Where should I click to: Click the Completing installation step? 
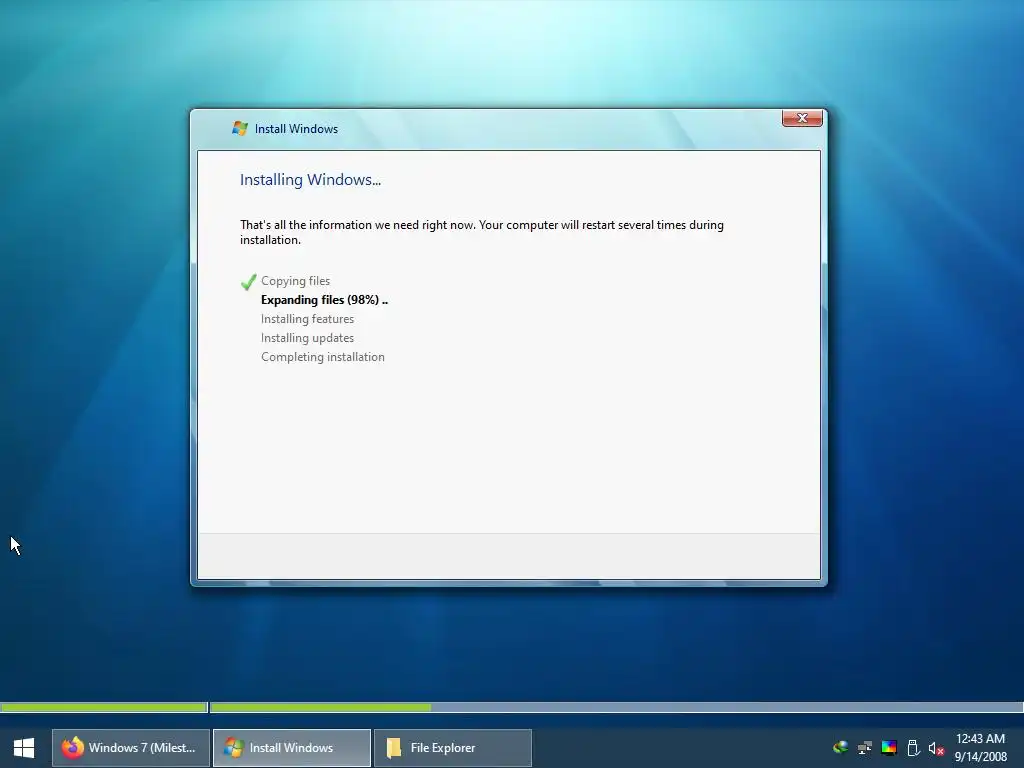point(323,357)
